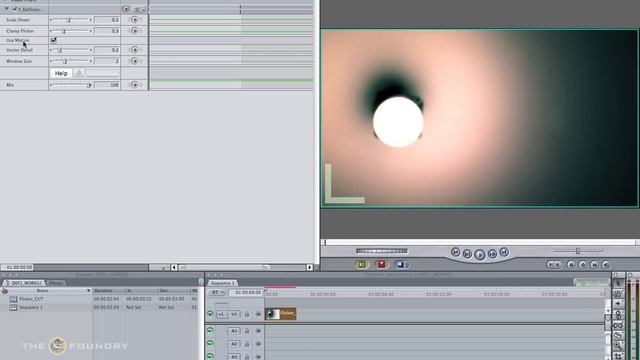Toggle A1 track audibility
640x360 pixels.
[210, 331]
